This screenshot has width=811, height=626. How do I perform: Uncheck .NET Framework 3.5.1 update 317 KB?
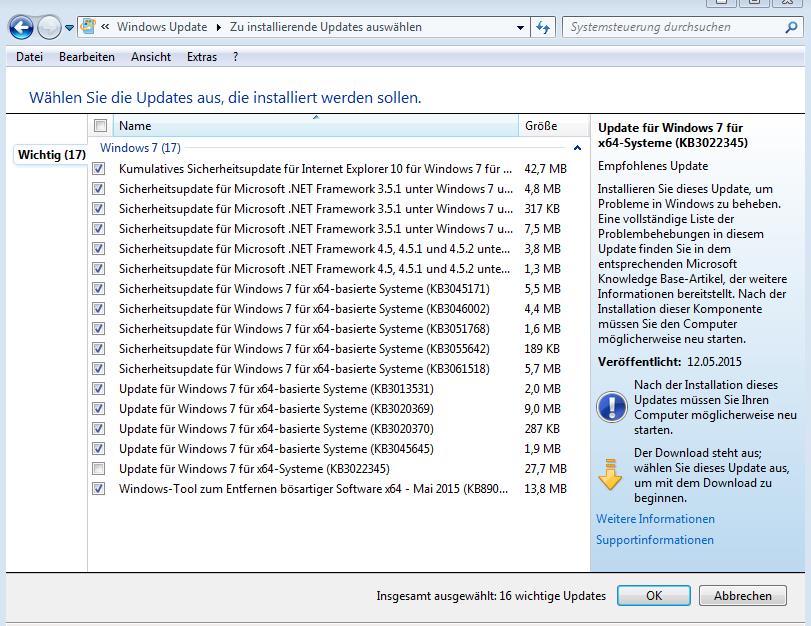coord(98,208)
